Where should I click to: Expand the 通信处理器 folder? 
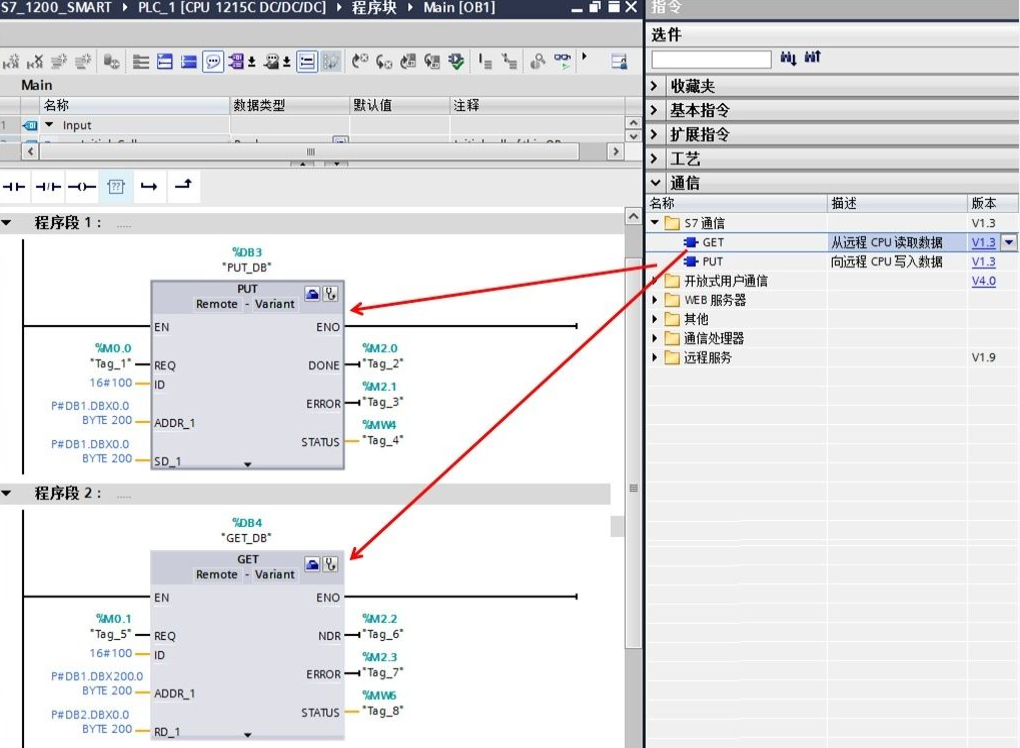[655, 338]
